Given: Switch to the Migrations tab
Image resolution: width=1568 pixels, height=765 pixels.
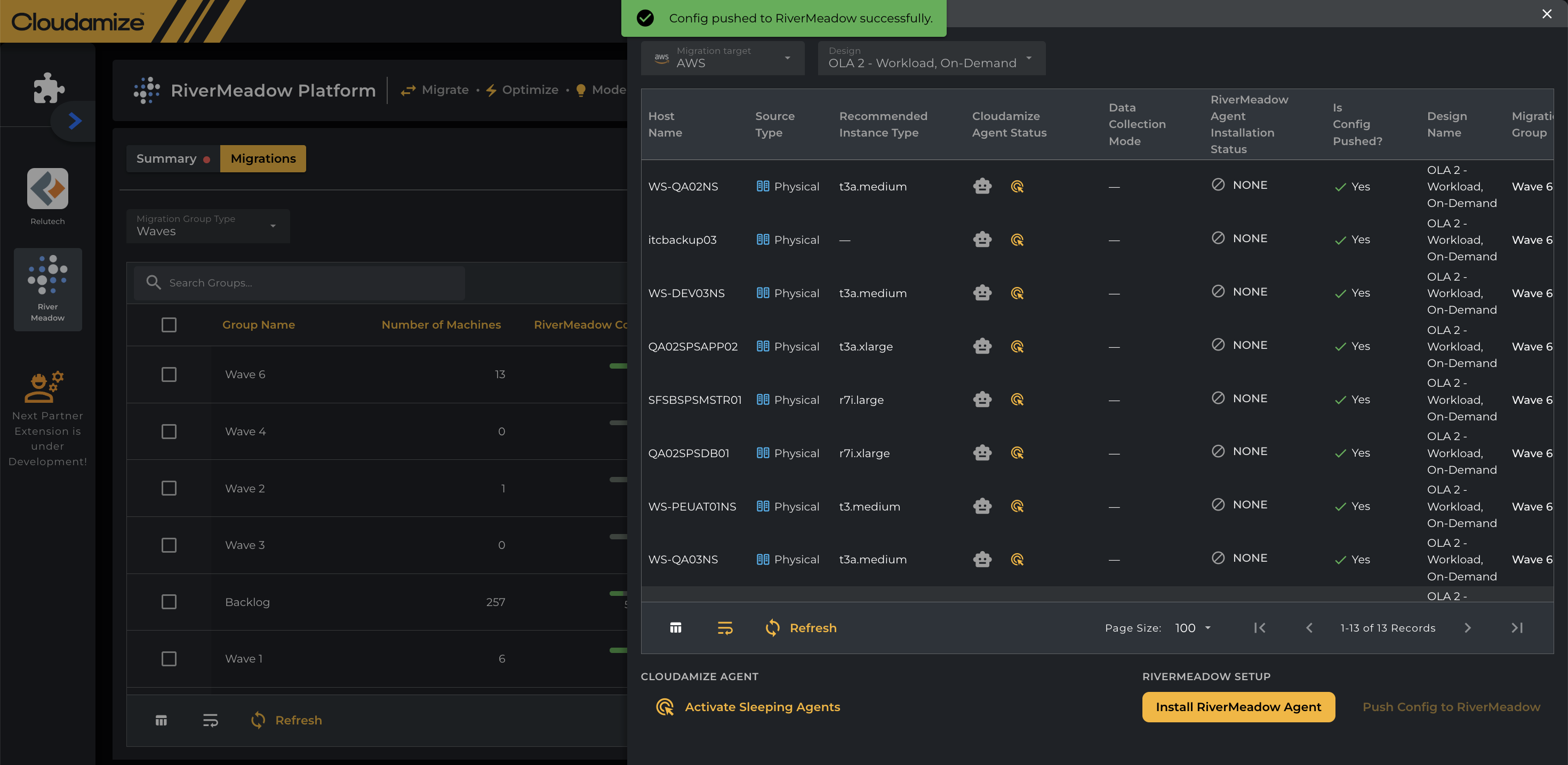Looking at the screenshot, I should [263, 158].
